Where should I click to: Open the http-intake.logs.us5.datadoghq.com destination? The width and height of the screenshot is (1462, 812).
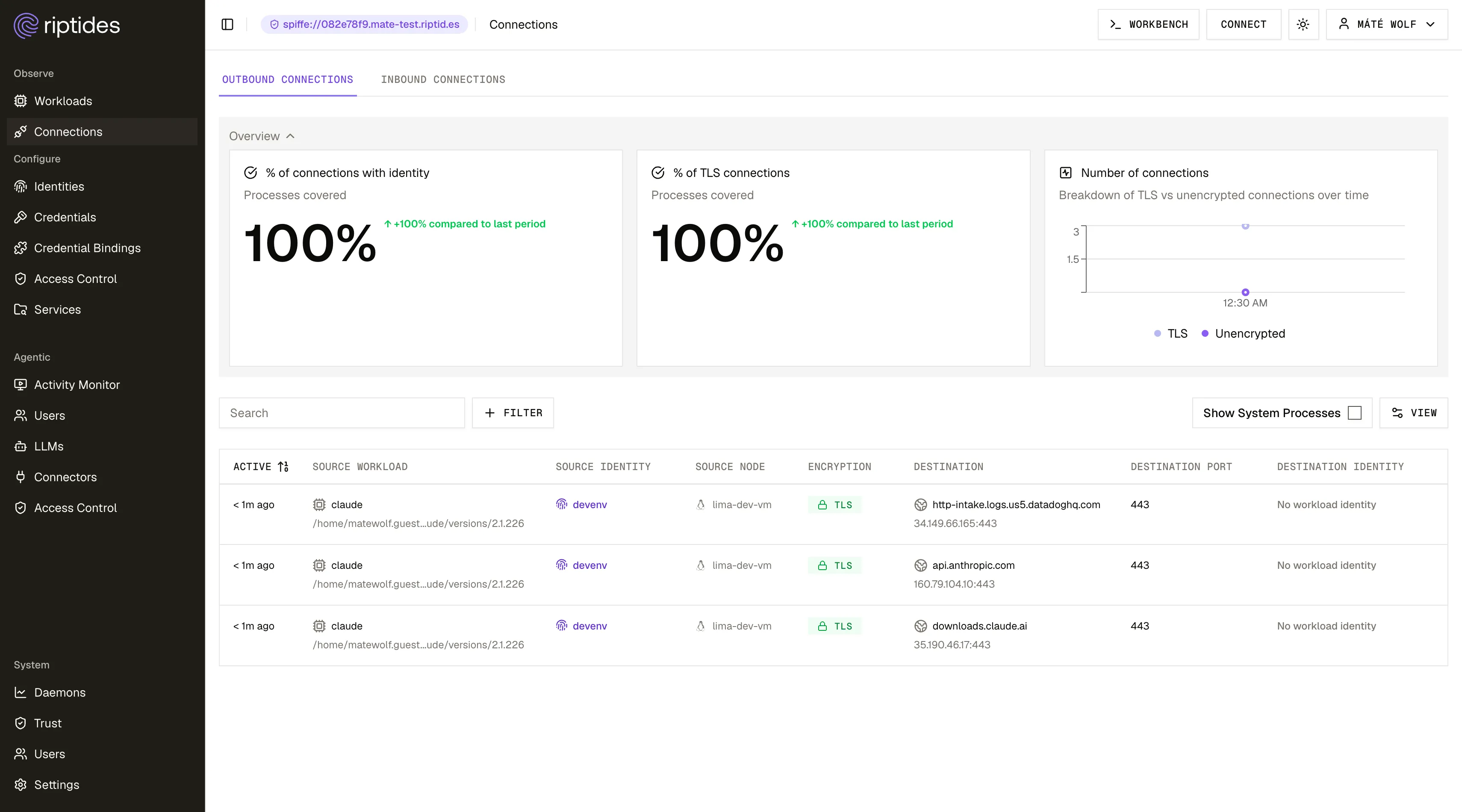click(1016, 504)
